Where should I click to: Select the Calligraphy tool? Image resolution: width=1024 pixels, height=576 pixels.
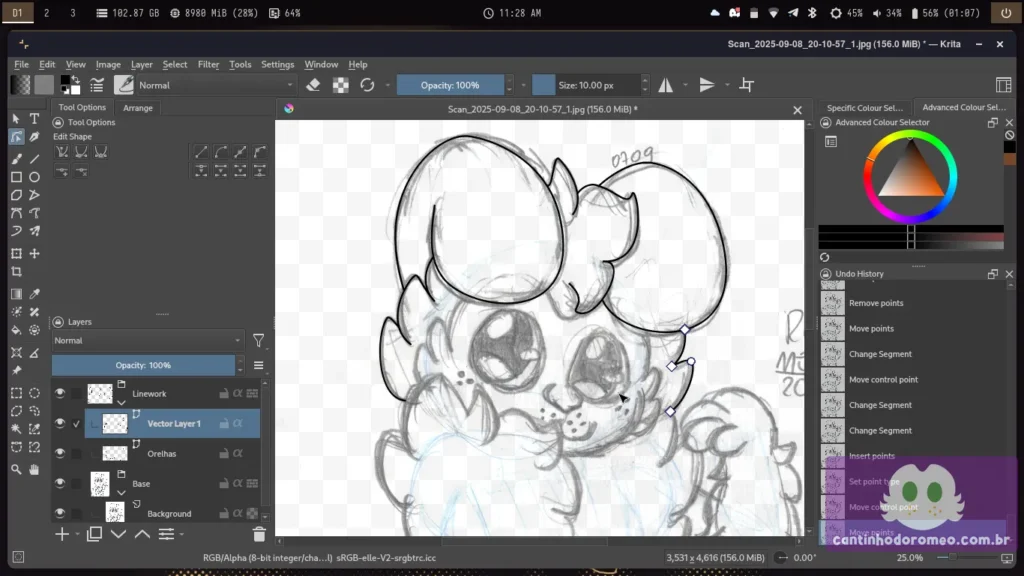tap(35, 137)
